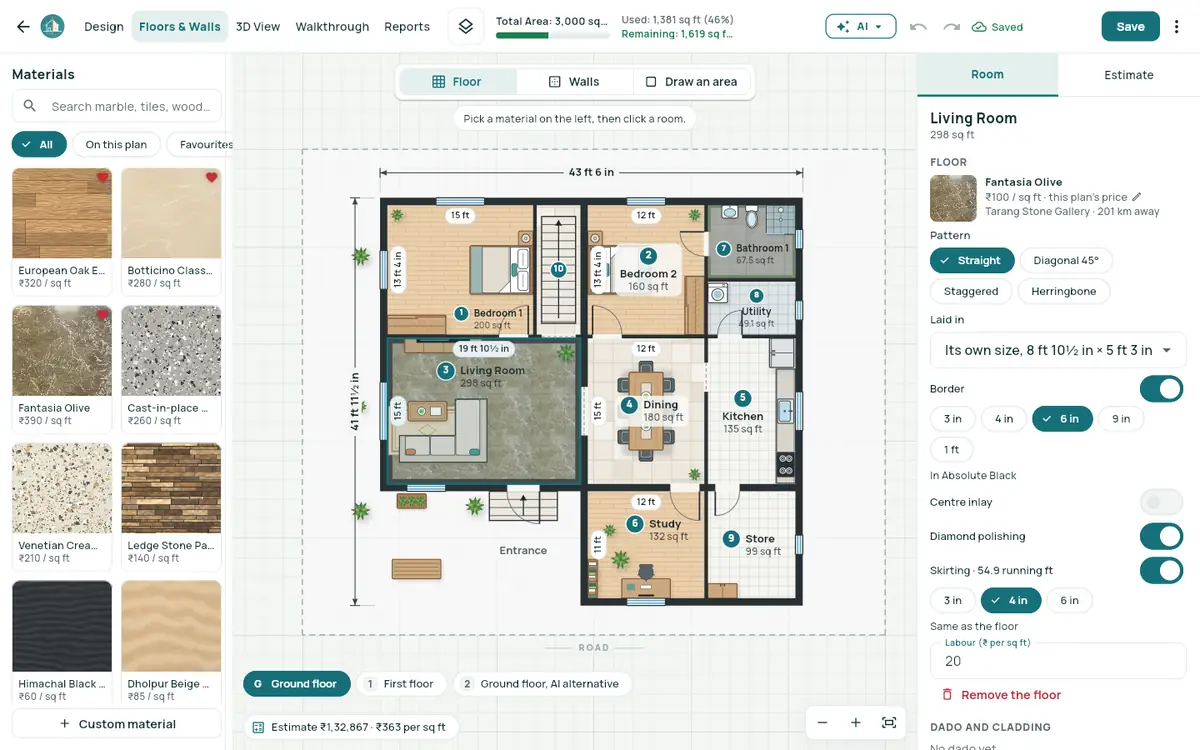Pick the Venetian Cream material swatch
This screenshot has height=750, width=1200.
[62, 491]
